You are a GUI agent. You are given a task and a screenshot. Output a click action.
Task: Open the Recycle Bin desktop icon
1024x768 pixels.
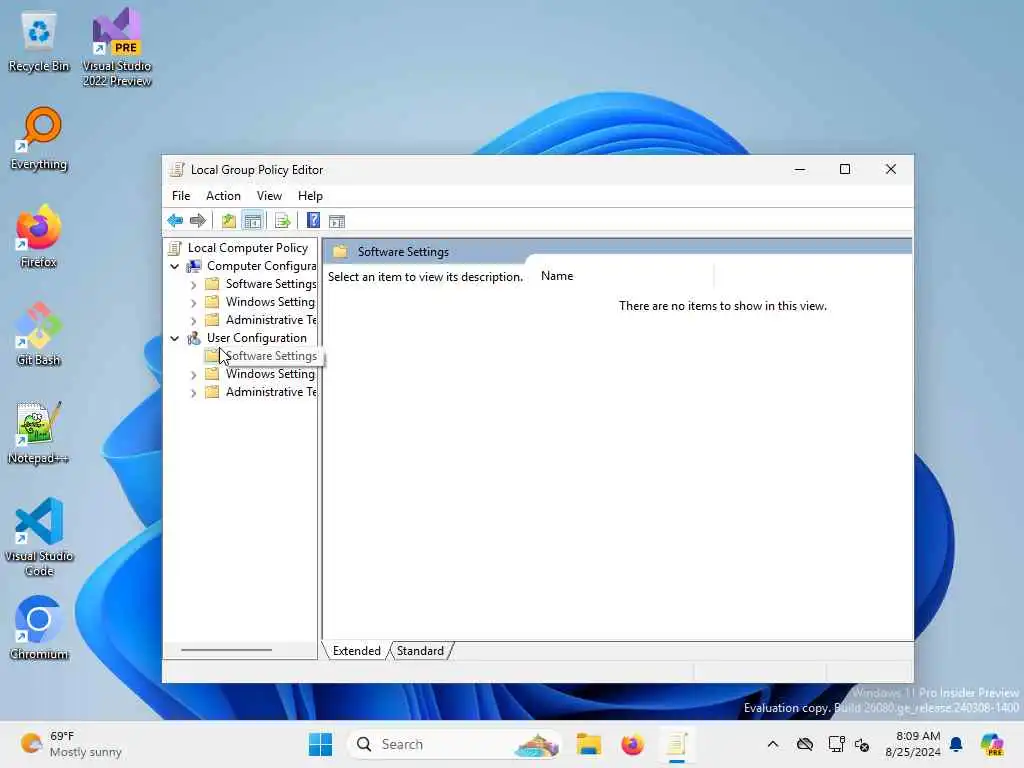[x=39, y=42]
